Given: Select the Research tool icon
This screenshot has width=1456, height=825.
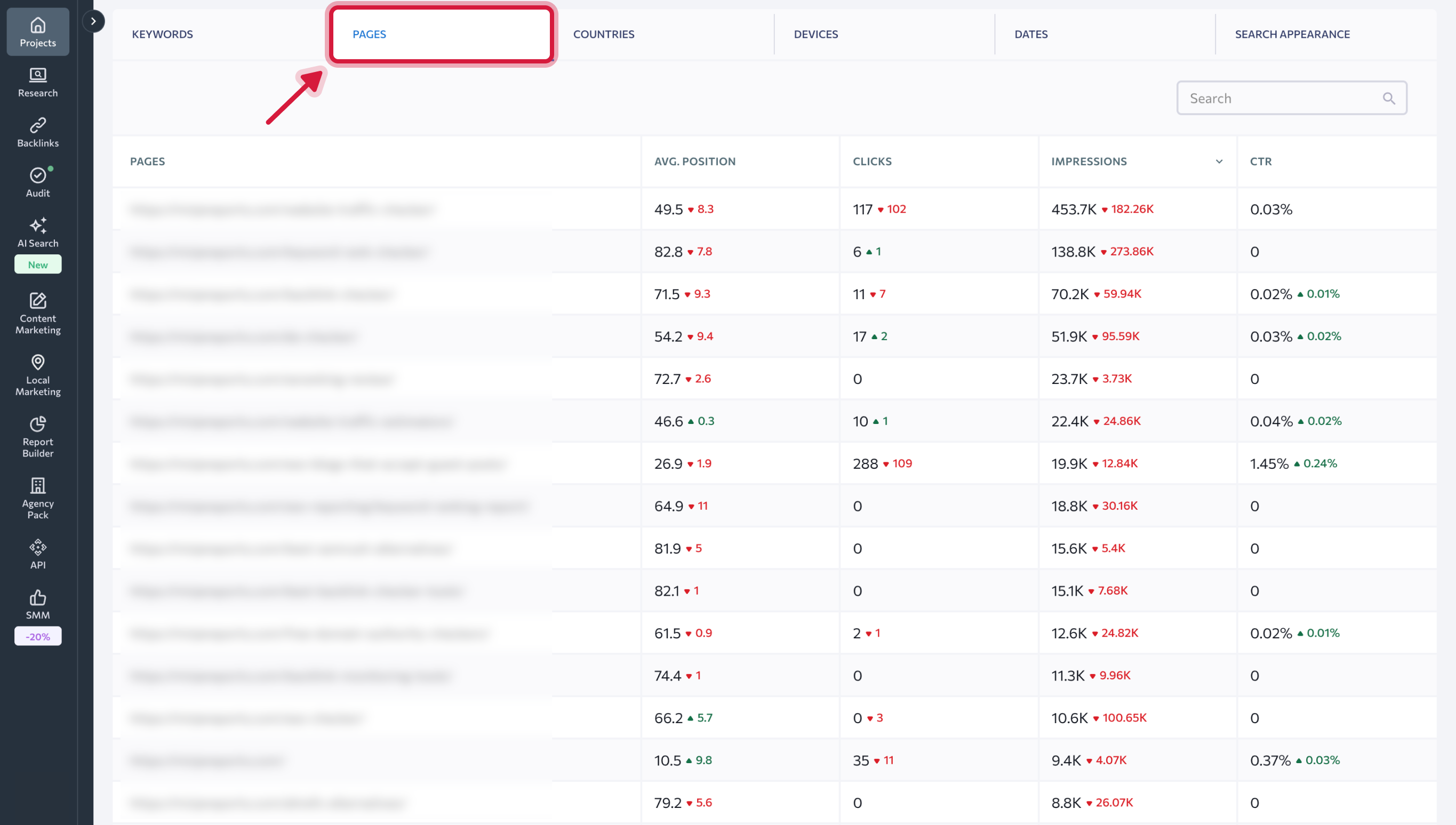Looking at the screenshot, I should pos(37,82).
